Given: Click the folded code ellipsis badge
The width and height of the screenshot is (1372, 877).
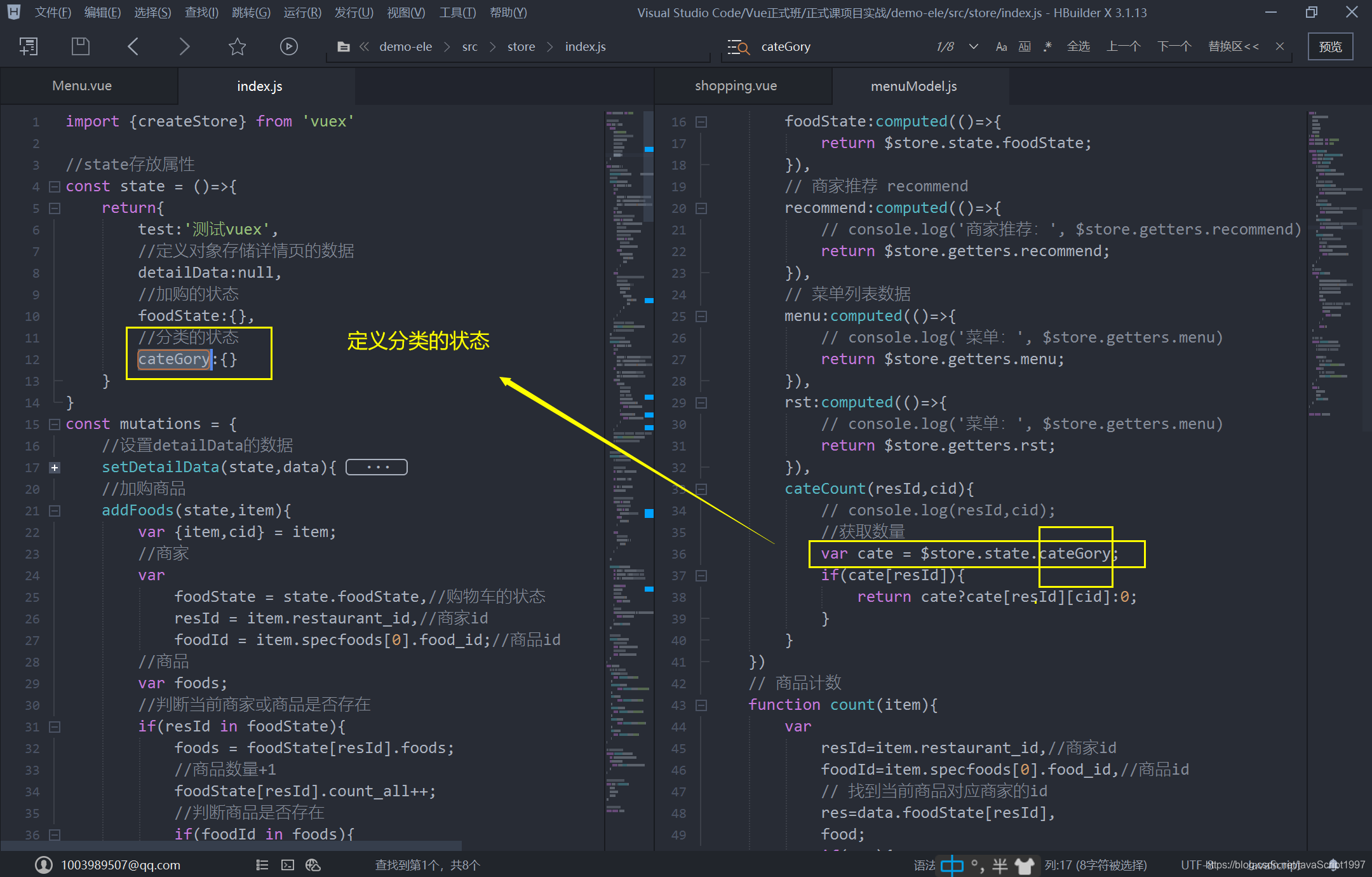Looking at the screenshot, I should pos(377,467).
